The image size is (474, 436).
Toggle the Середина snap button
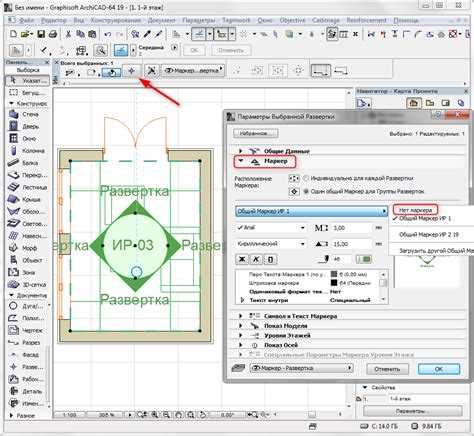121,50
